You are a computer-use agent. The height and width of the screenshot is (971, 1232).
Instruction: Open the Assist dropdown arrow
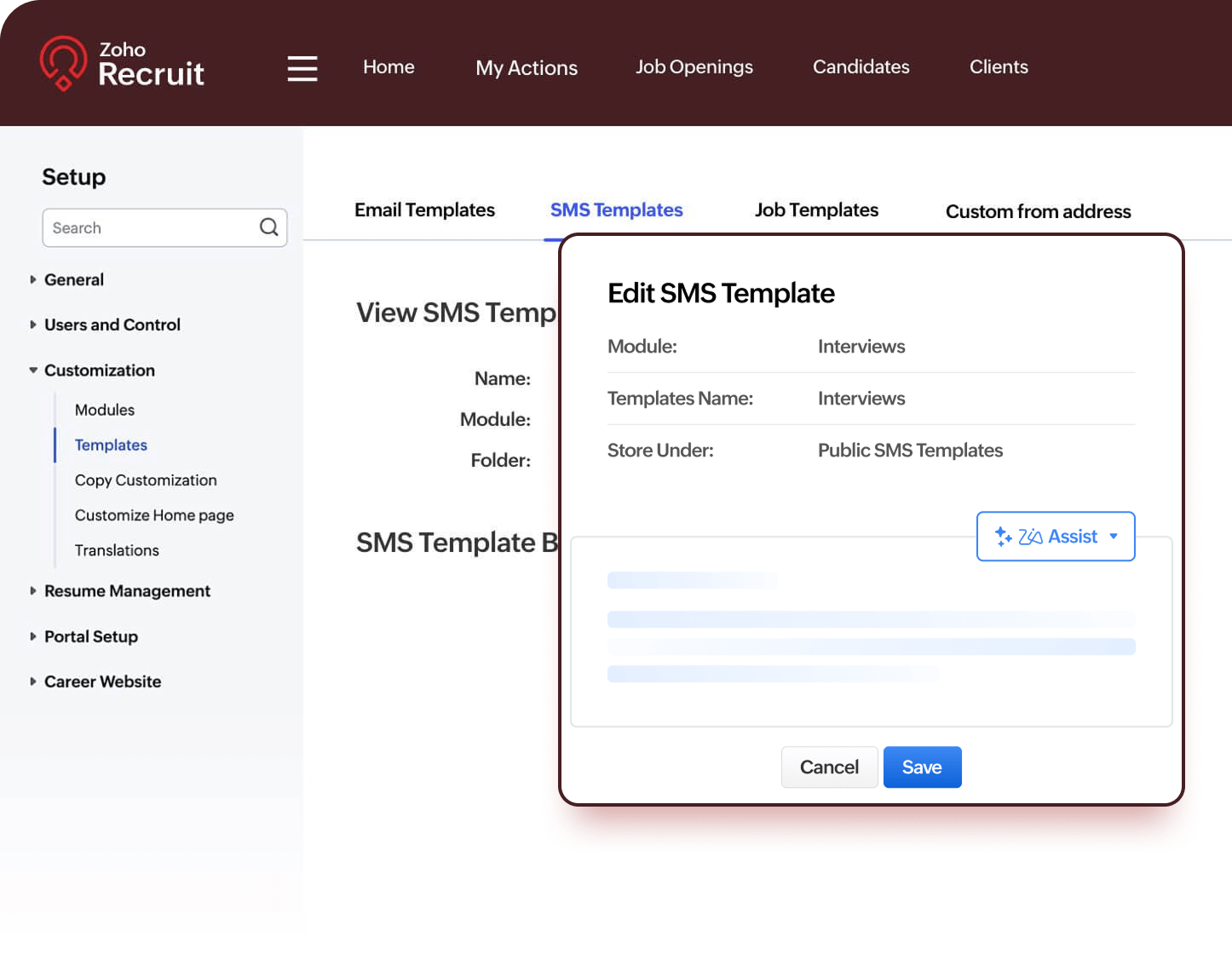[x=1114, y=537]
